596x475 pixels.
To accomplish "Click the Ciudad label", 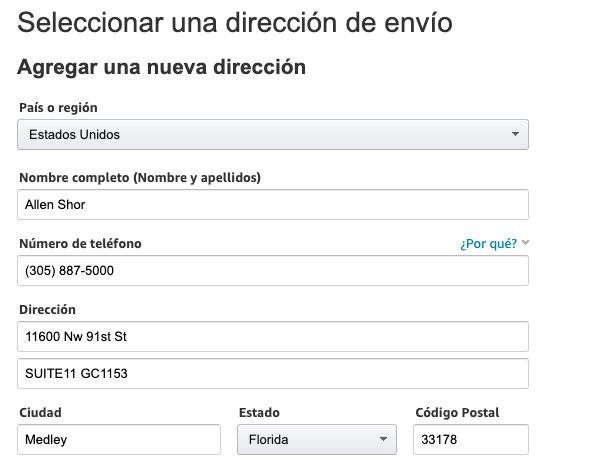I will point(40,413).
